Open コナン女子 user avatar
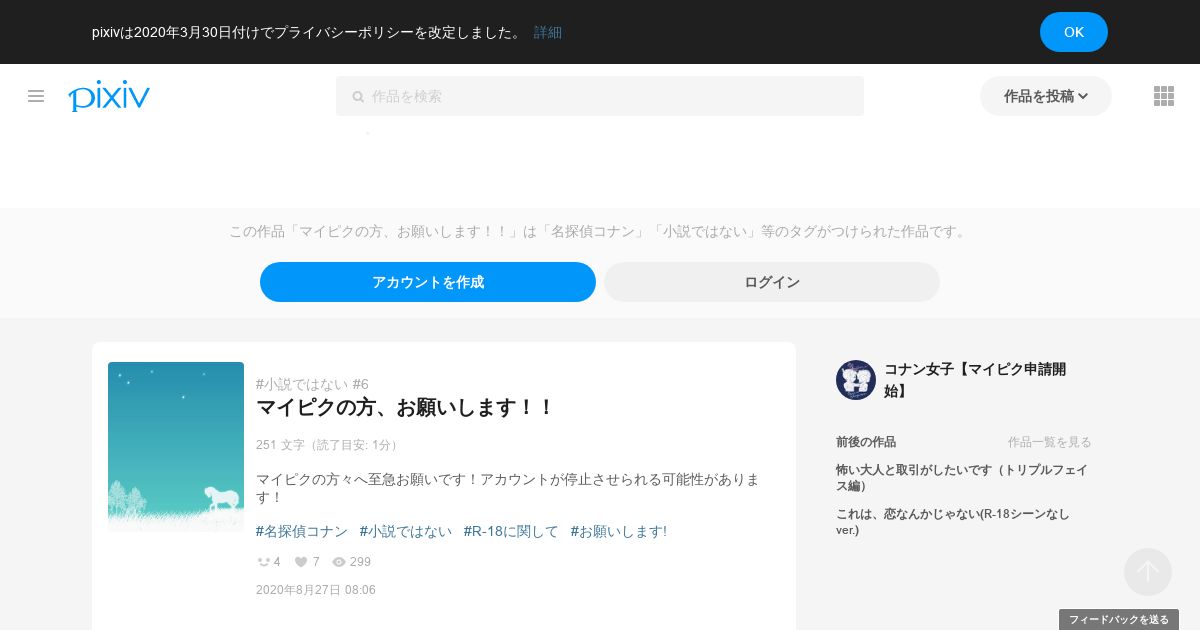 [856, 380]
